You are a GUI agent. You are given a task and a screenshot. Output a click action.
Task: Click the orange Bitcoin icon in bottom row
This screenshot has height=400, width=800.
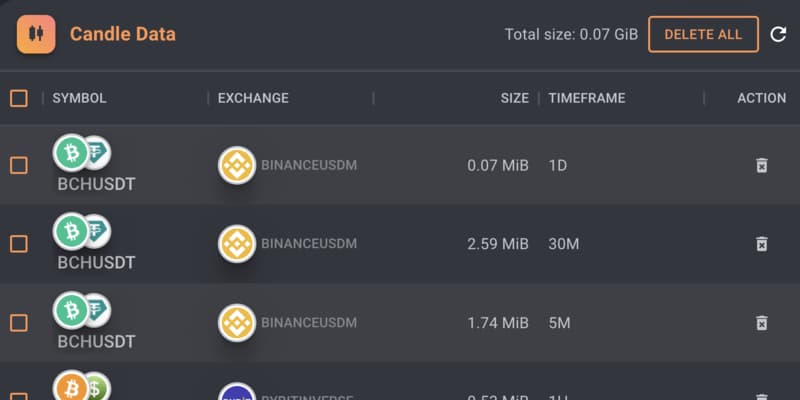coord(71,387)
